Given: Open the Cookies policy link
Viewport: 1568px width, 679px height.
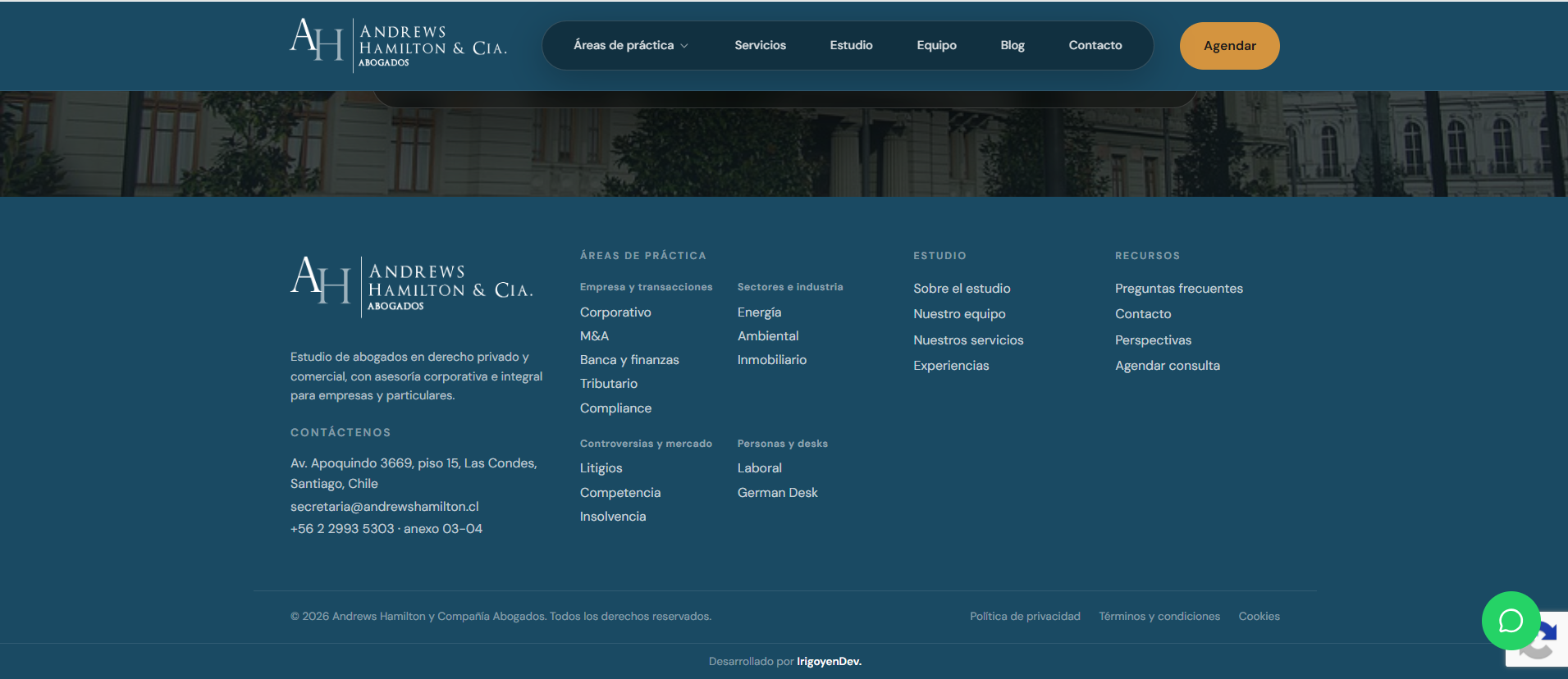Looking at the screenshot, I should (x=1259, y=617).
